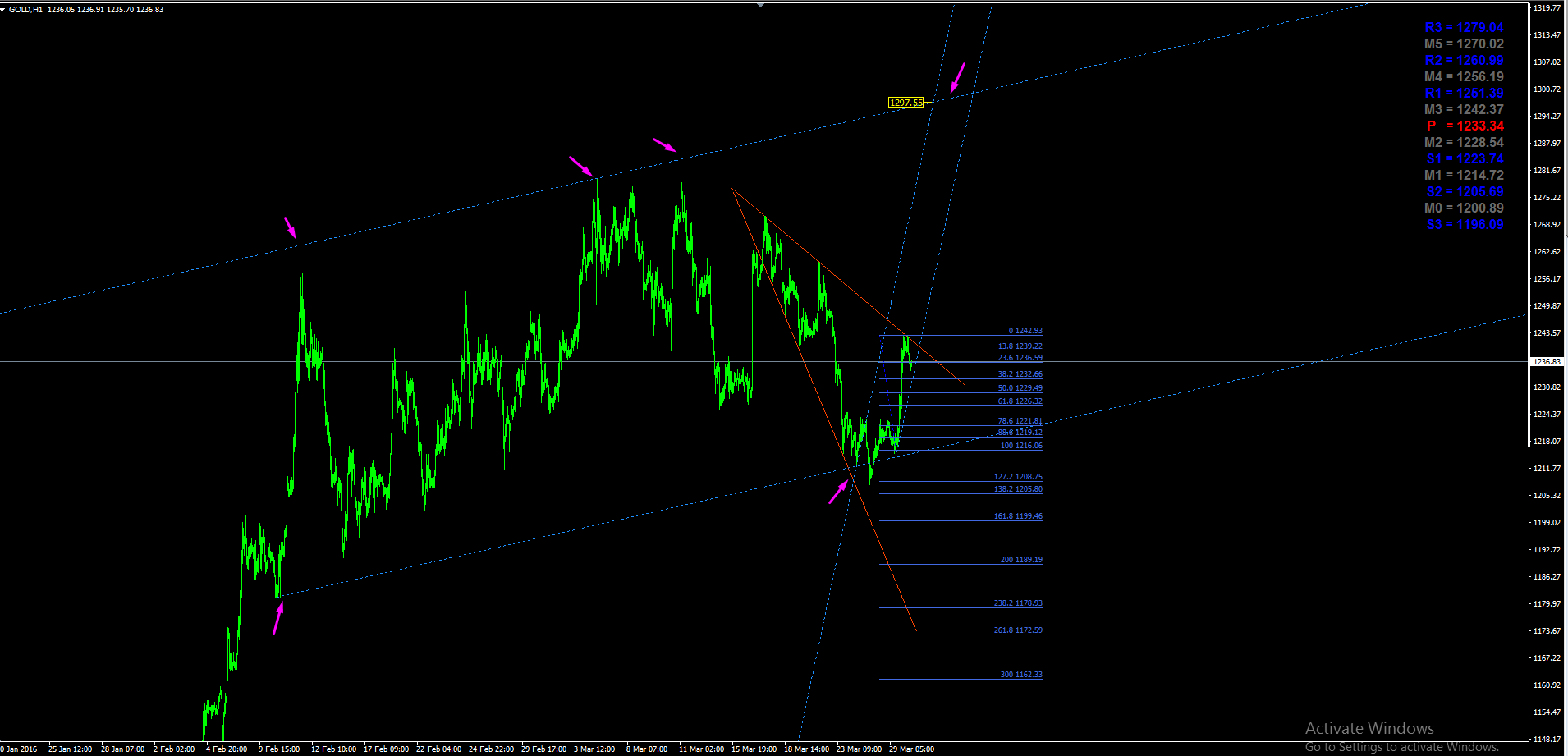The width and height of the screenshot is (1568, 756).
Task: Select the 161.8 1199.46 Fibonacci extension level
Action: tap(1018, 516)
